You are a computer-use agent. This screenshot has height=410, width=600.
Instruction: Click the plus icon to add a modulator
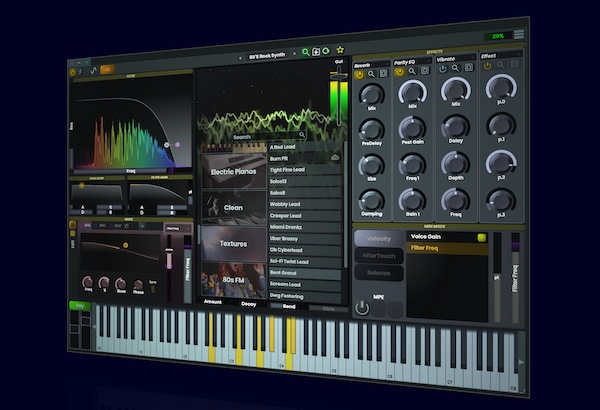click(142, 226)
